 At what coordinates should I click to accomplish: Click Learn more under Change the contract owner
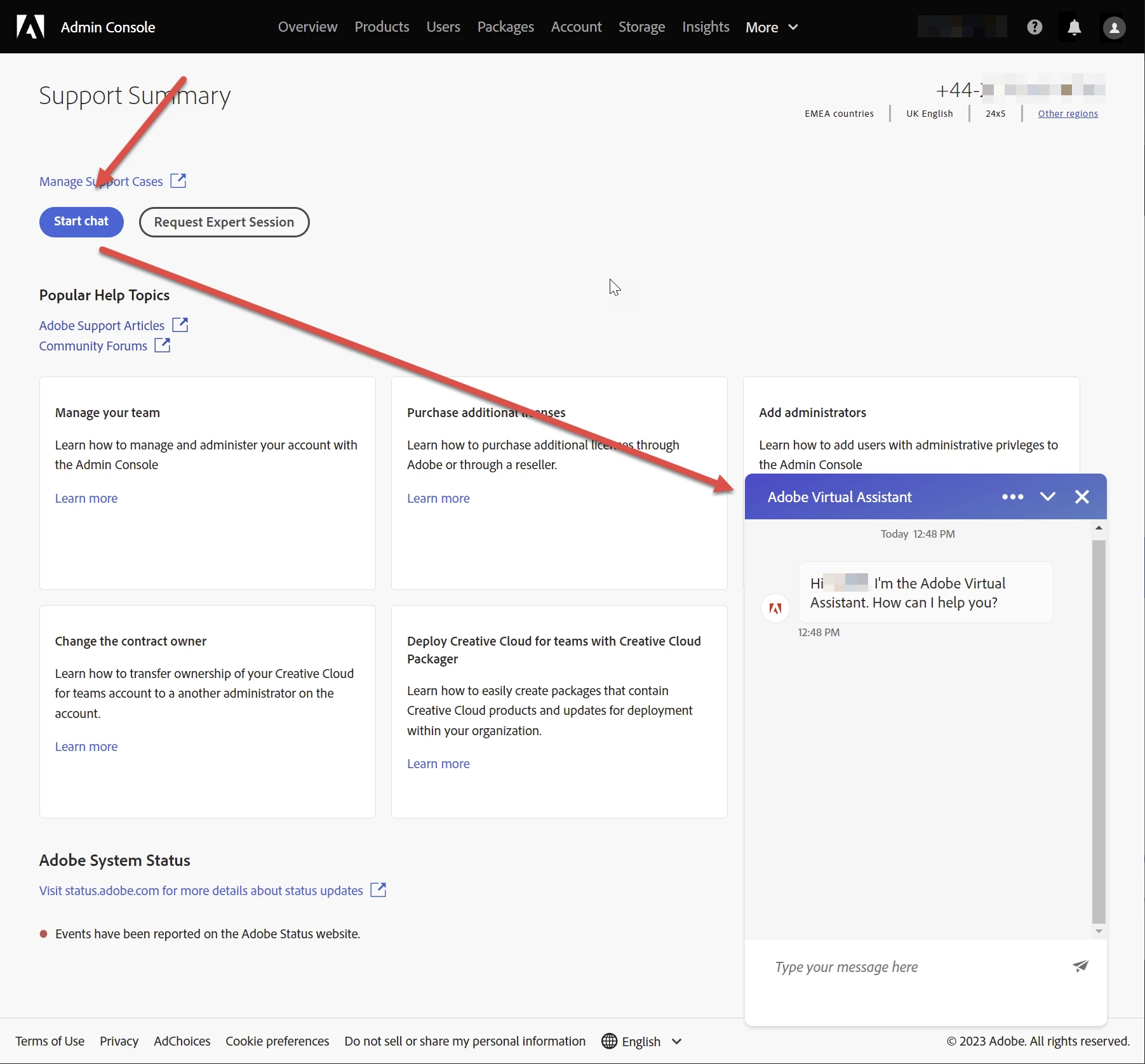[x=86, y=747]
